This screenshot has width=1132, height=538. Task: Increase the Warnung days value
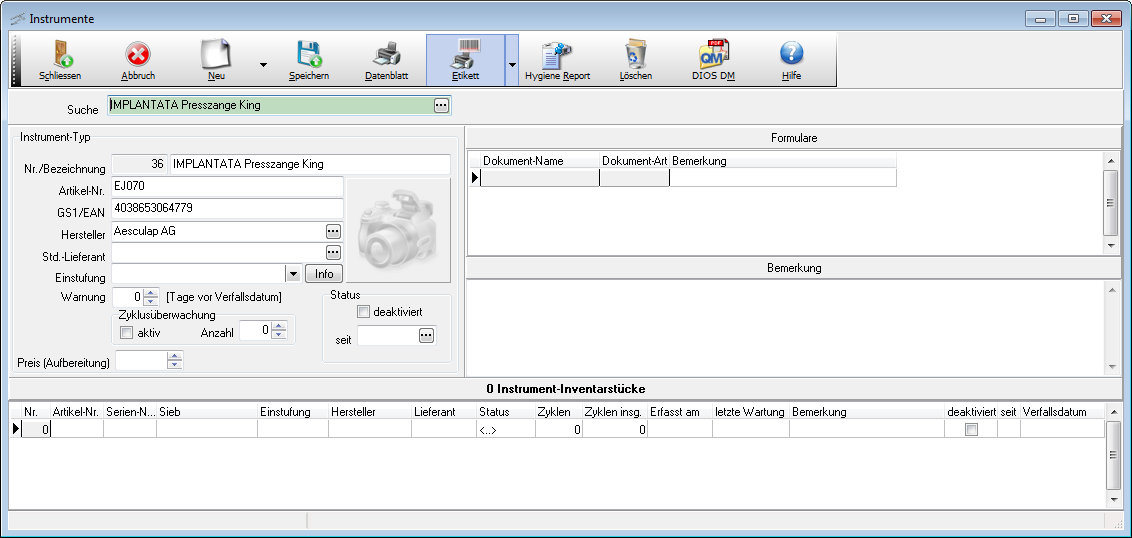point(151,292)
